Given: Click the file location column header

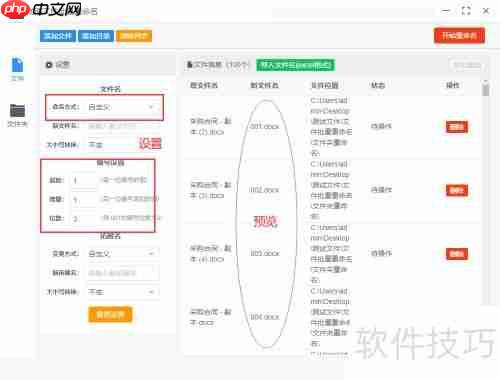Looking at the screenshot, I should [x=325, y=85].
